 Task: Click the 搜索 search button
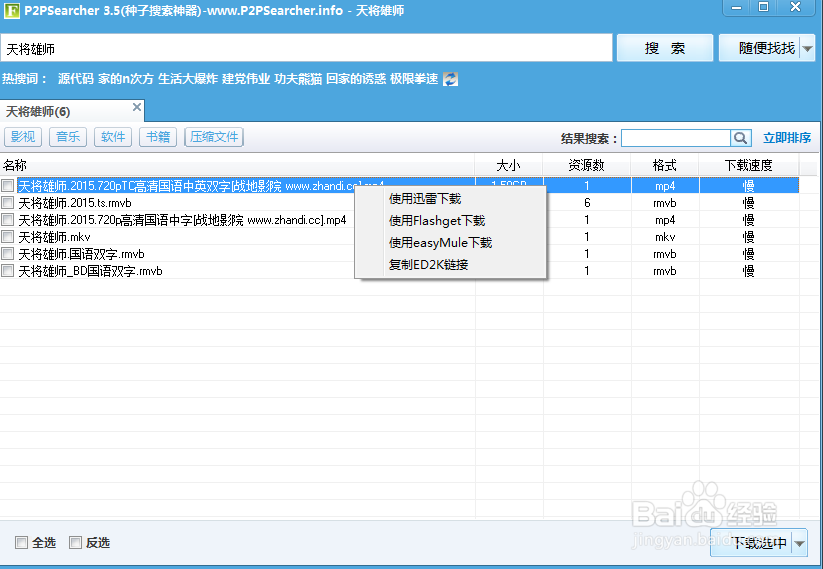tap(664, 48)
